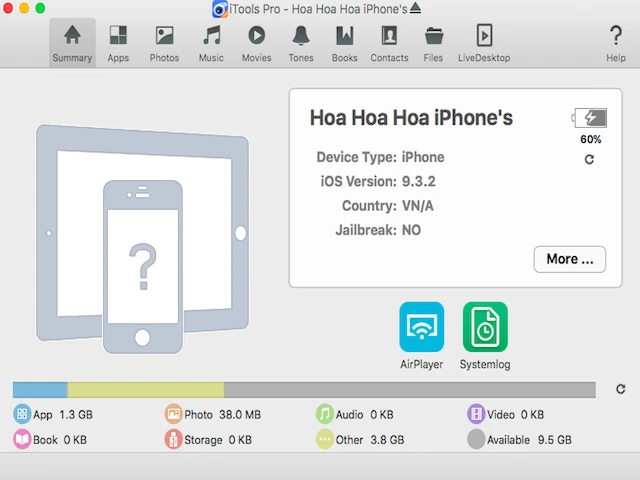The width and height of the screenshot is (640, 480).
Task: Browse device Files from the toolbar
Action: (x=433, y=43)
